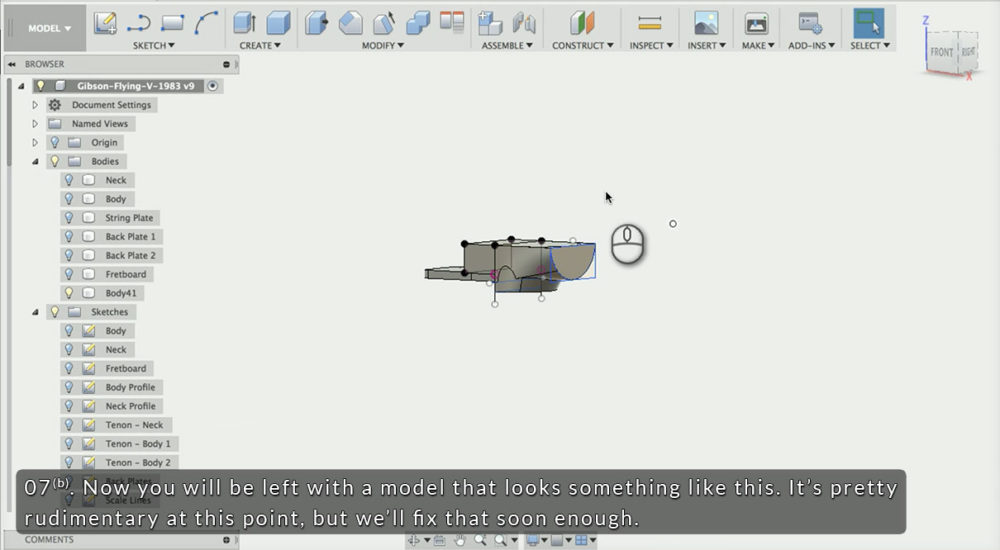This screenshot has height=550, width=1000.
Task: Open the ADD-INS menu
Action: coord(811,45)
